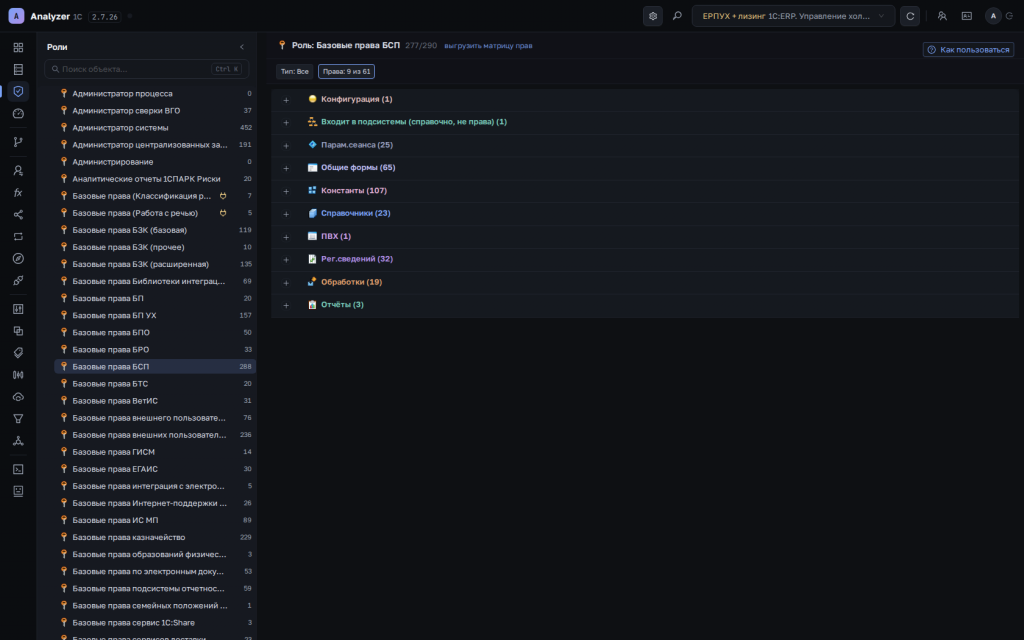The image size is (1024, 640).
Task: Open the grid dashboard icon in the sidebar
Action: (18, 48)
